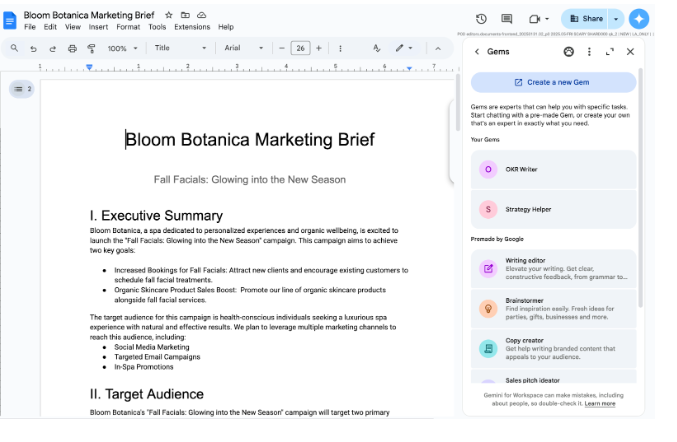Select the paint format tool
This screenshot has width=677, height=442.
(93, 48)
